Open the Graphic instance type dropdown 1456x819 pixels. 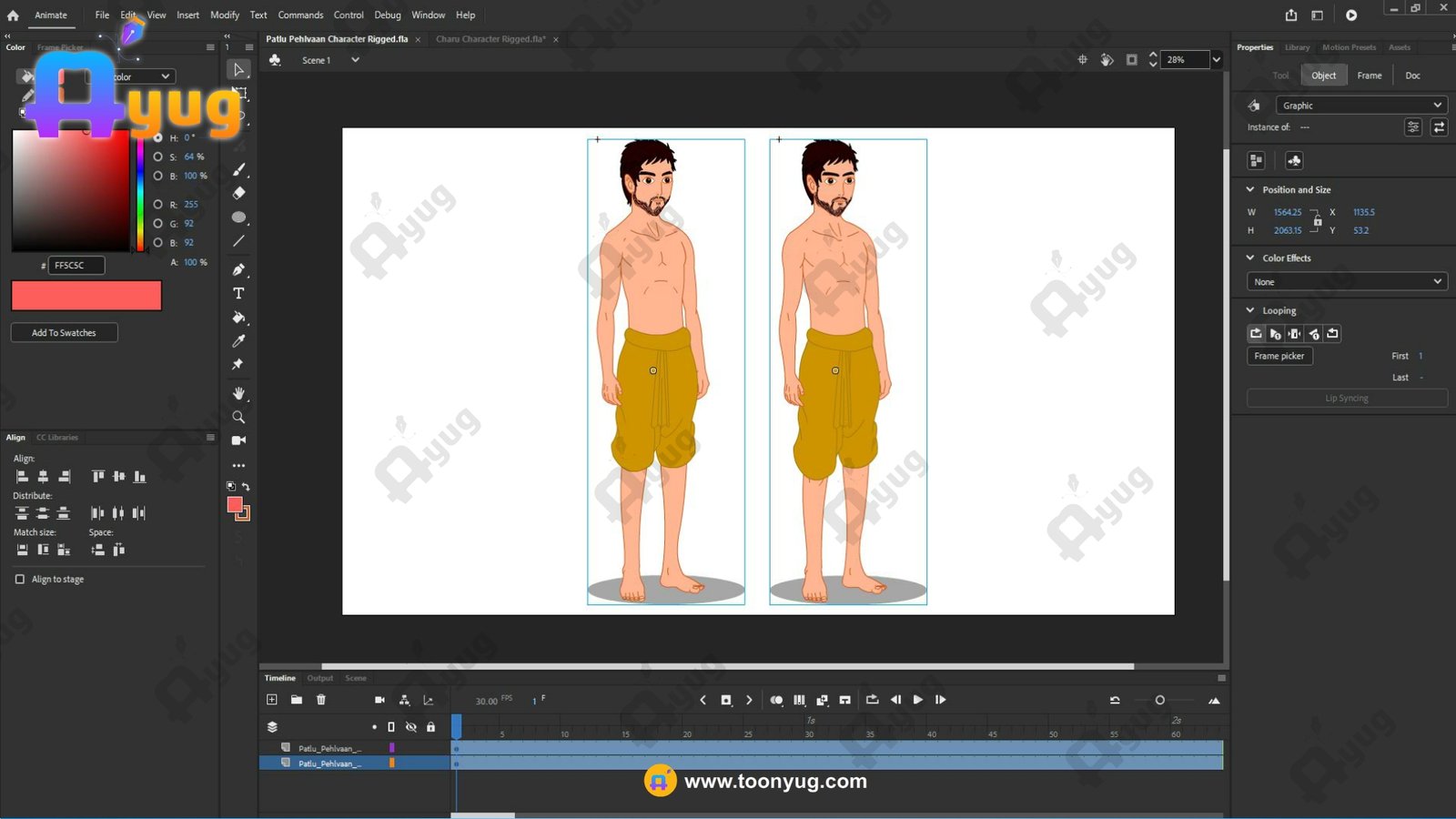[x=1360, y=106]
